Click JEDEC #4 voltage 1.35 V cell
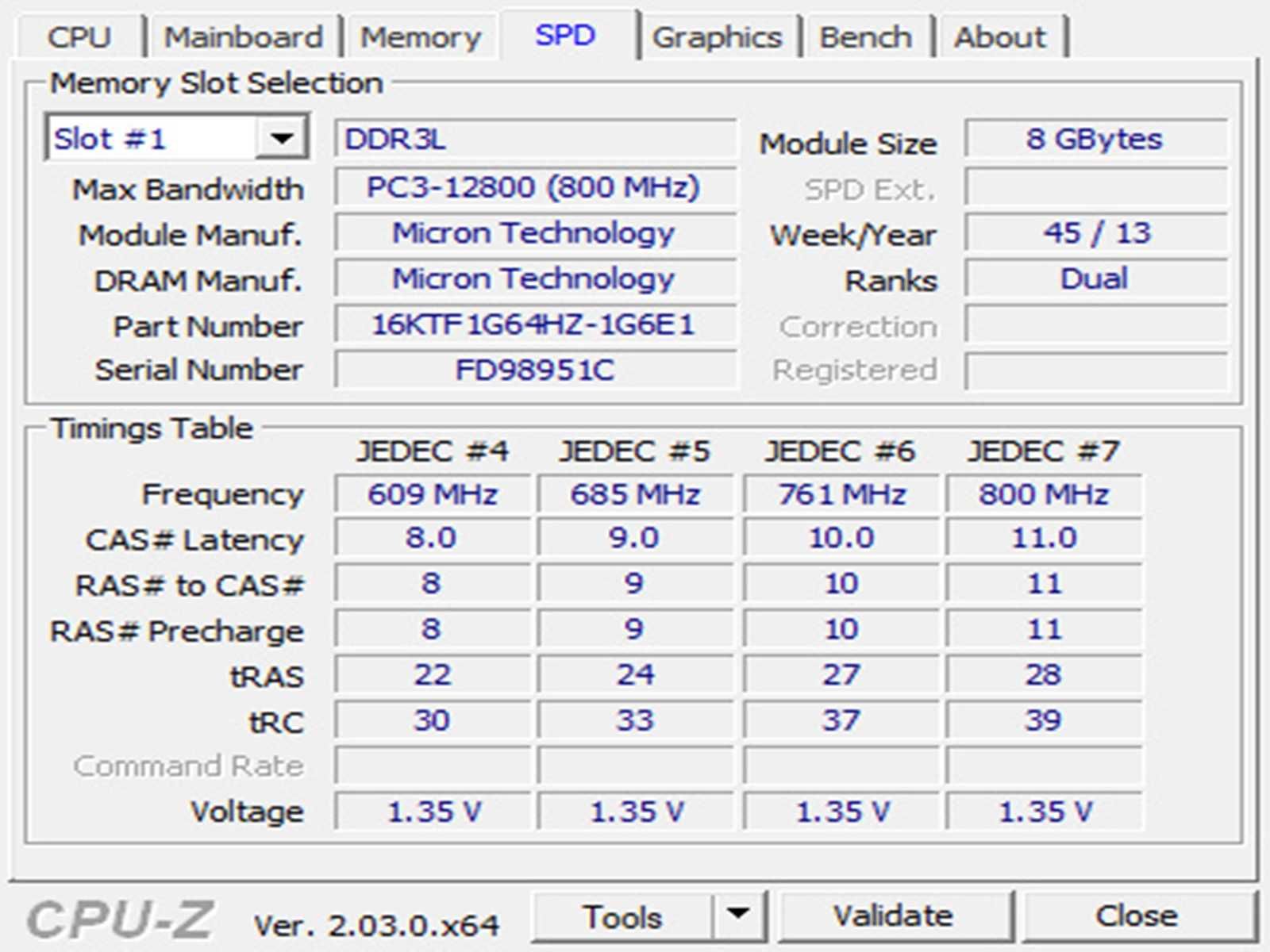Viewport: 1270px width, 952px height. 433,812
